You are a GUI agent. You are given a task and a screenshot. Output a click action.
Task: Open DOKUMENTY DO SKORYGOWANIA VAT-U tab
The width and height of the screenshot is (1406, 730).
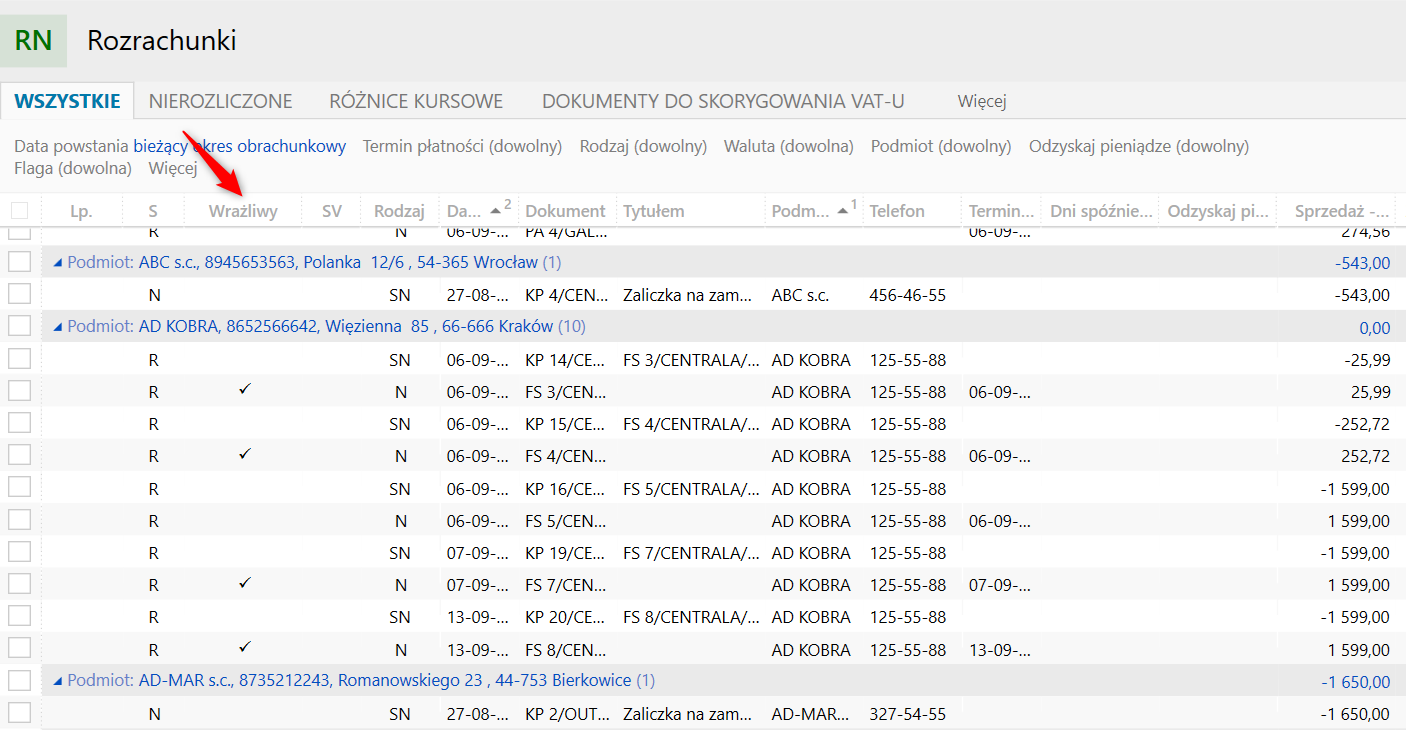tap(723, 101)
